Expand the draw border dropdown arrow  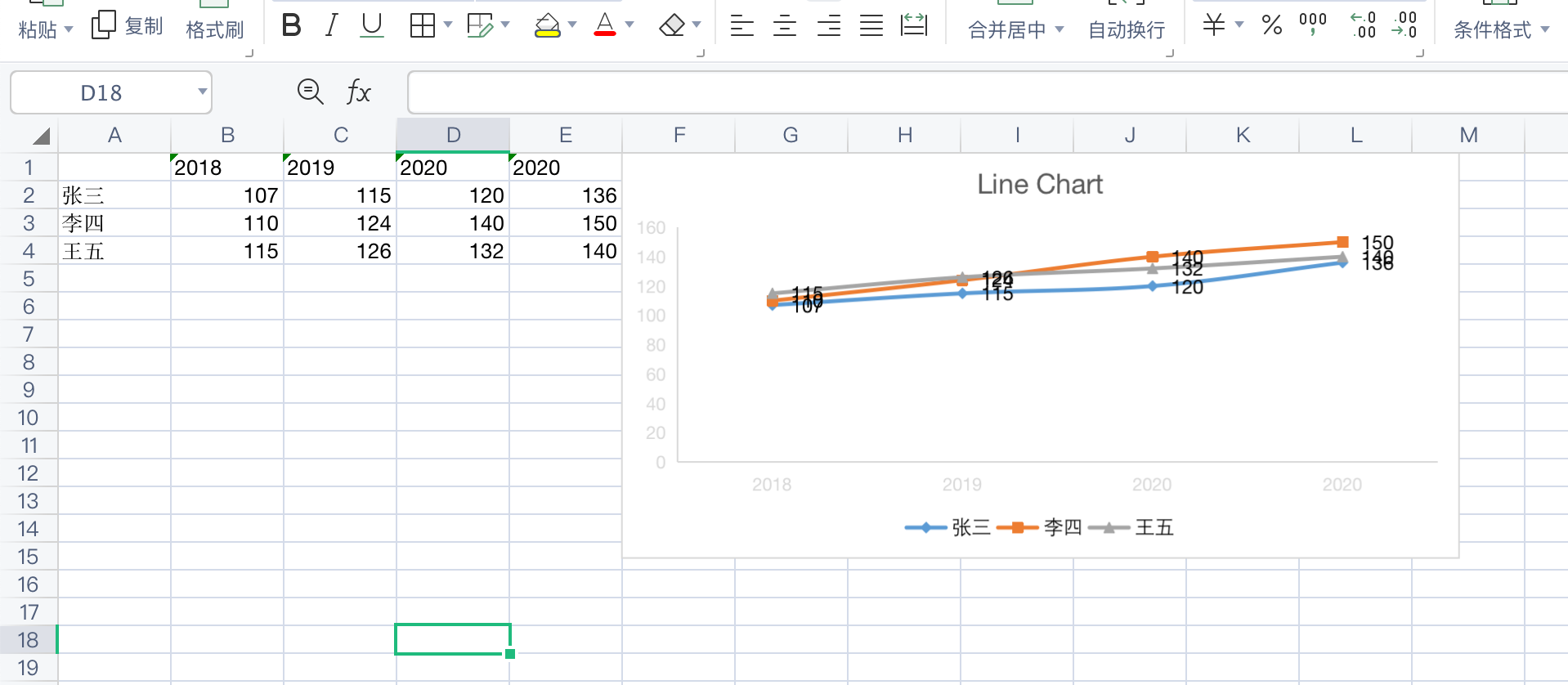[505, 25]
